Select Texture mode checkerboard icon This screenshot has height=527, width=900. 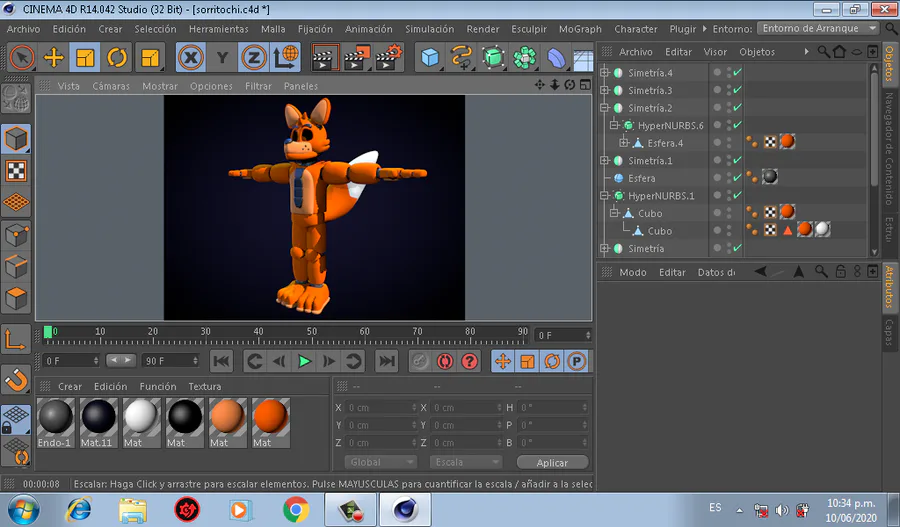pos(16,171)
